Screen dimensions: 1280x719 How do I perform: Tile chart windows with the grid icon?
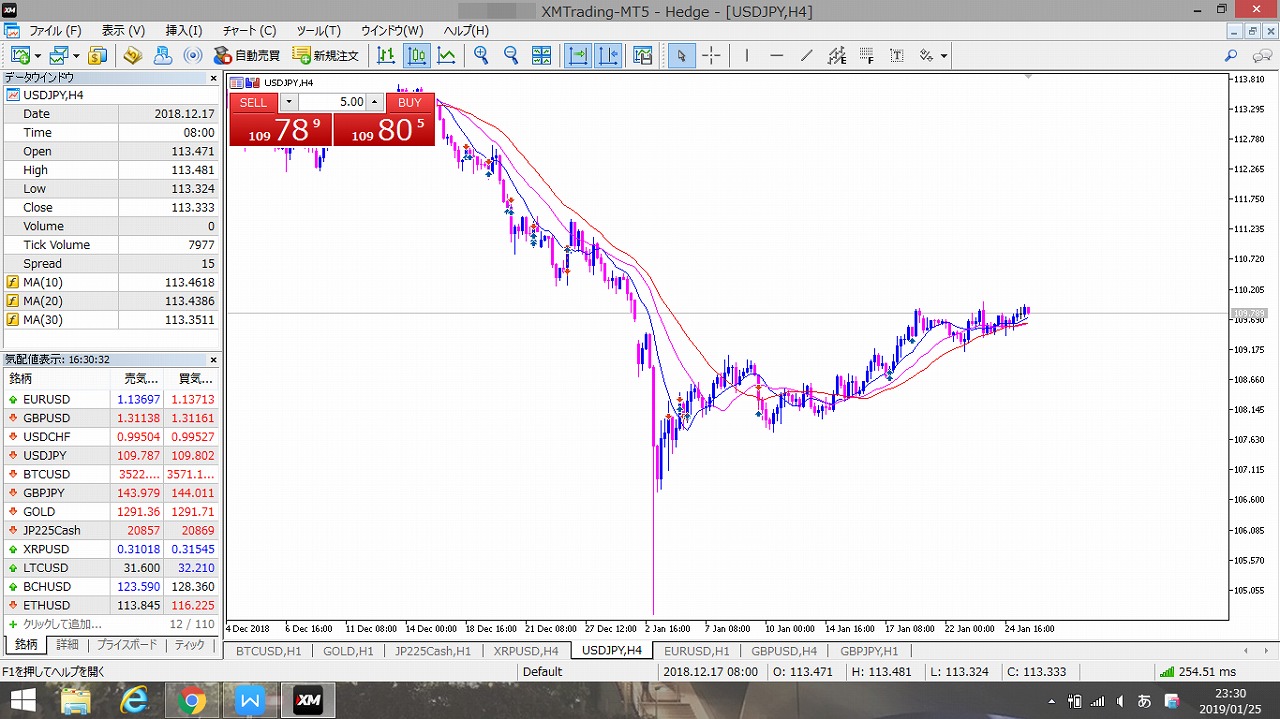(x=541, y=56)
